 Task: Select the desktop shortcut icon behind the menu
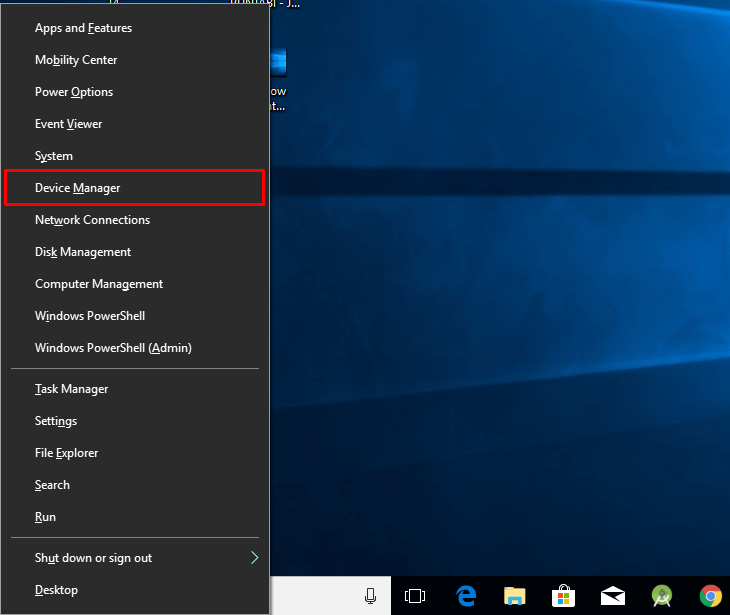pyautogui.click(x=278, y=64)
